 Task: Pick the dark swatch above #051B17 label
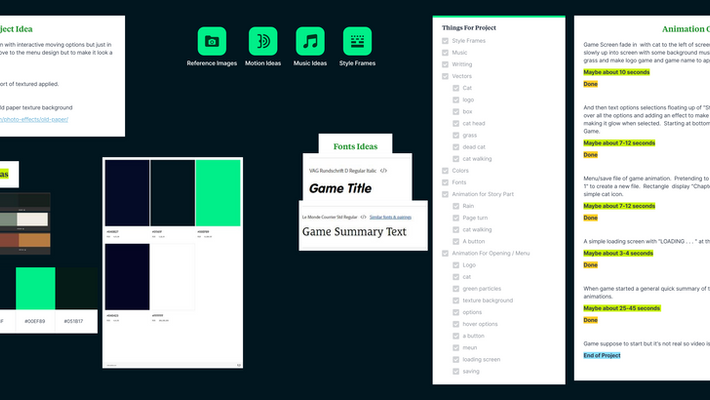(x=76, y=288)
